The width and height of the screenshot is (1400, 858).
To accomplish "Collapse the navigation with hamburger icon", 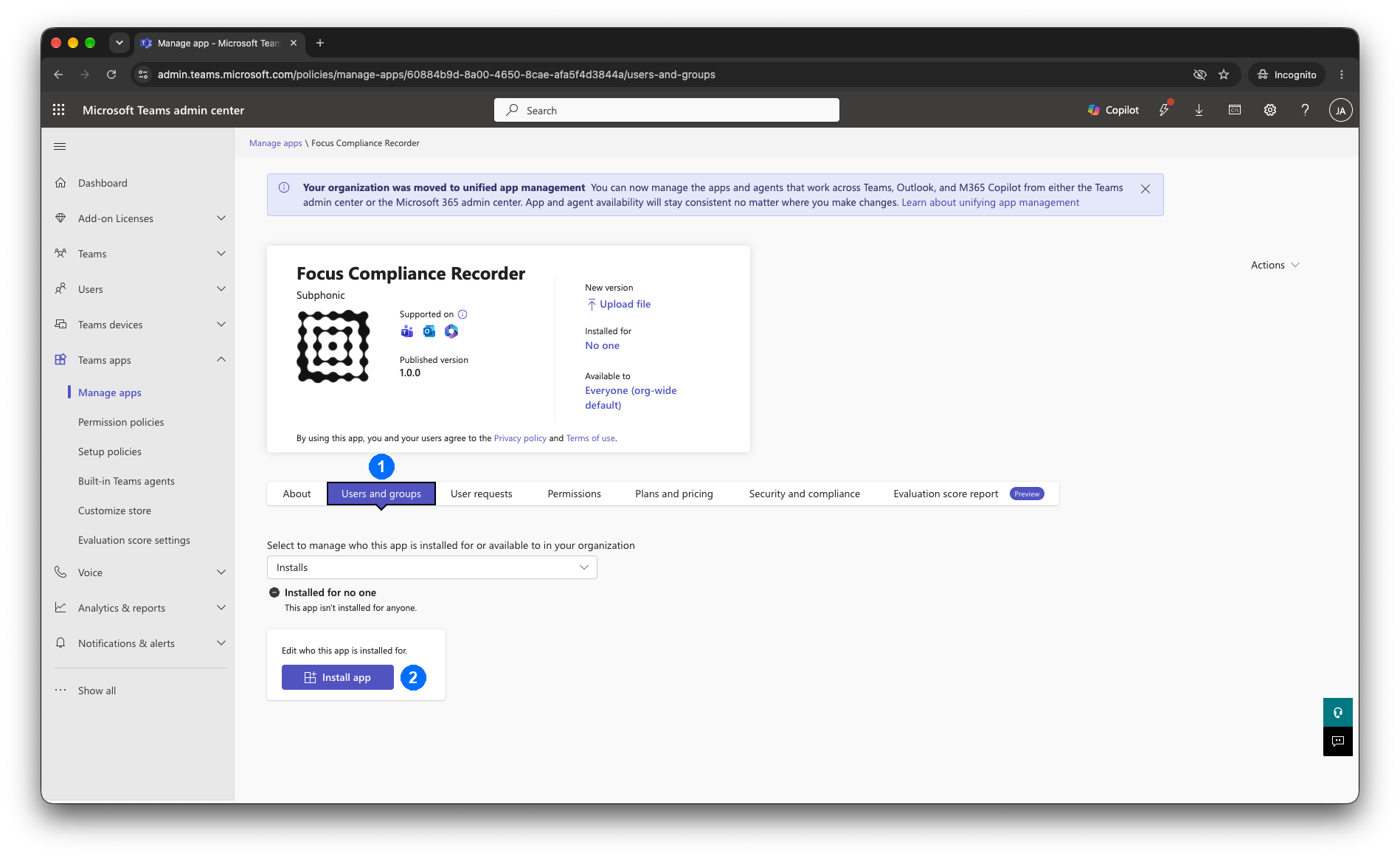I will click(60, 146).
